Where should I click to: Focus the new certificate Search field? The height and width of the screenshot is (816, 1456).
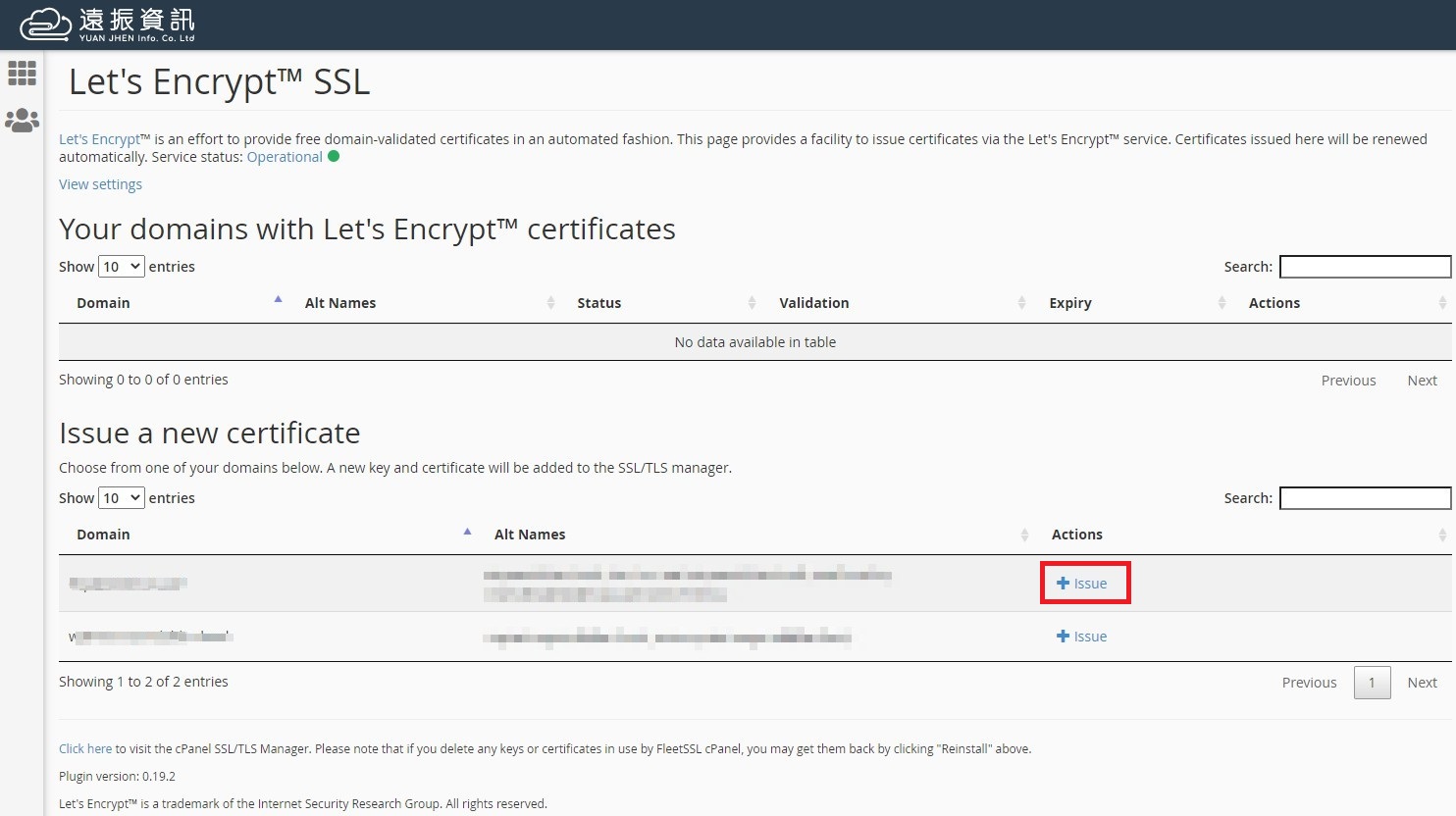pyautogui.click(x=1365, y=498)
